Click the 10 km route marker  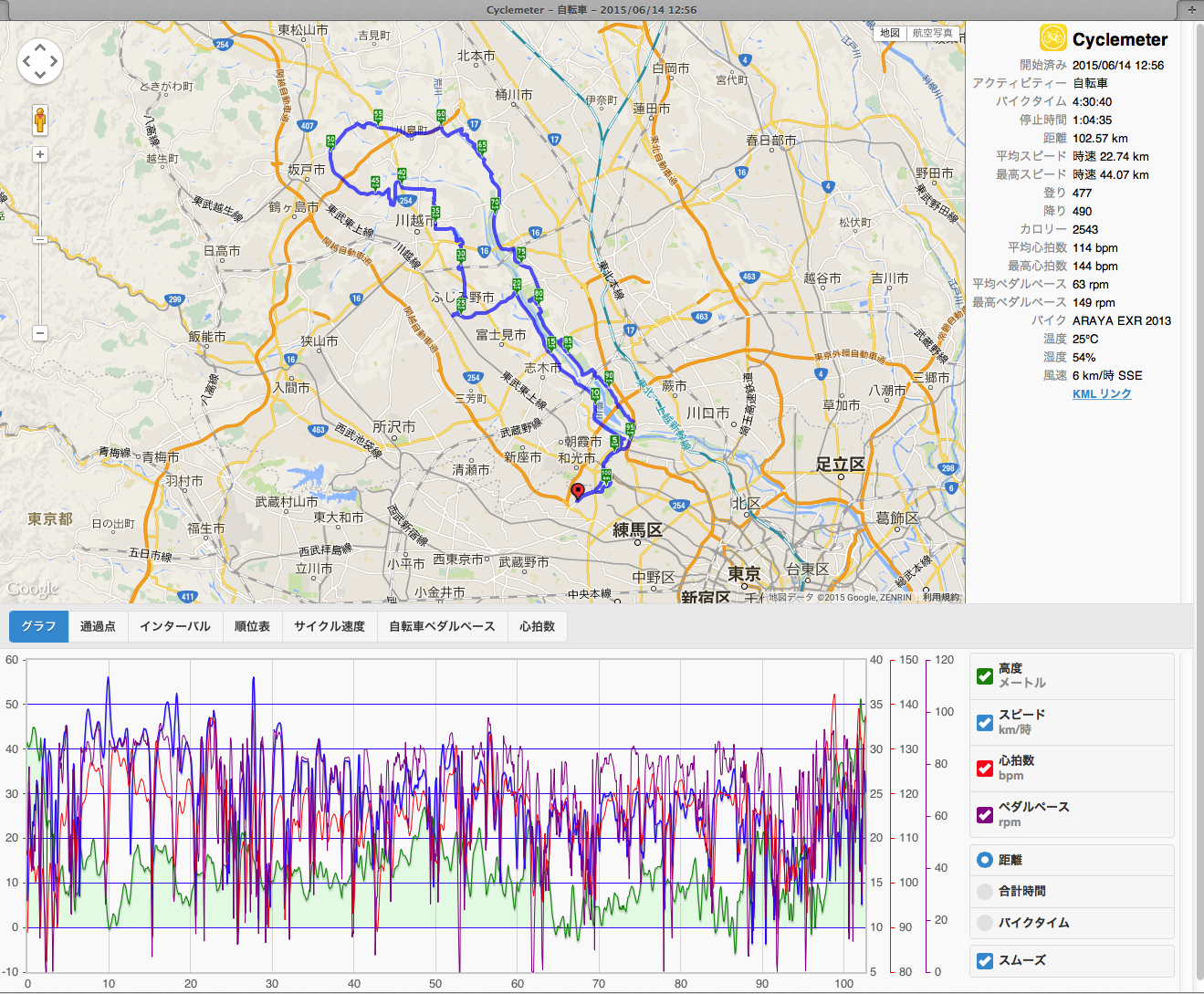point(595,394)
